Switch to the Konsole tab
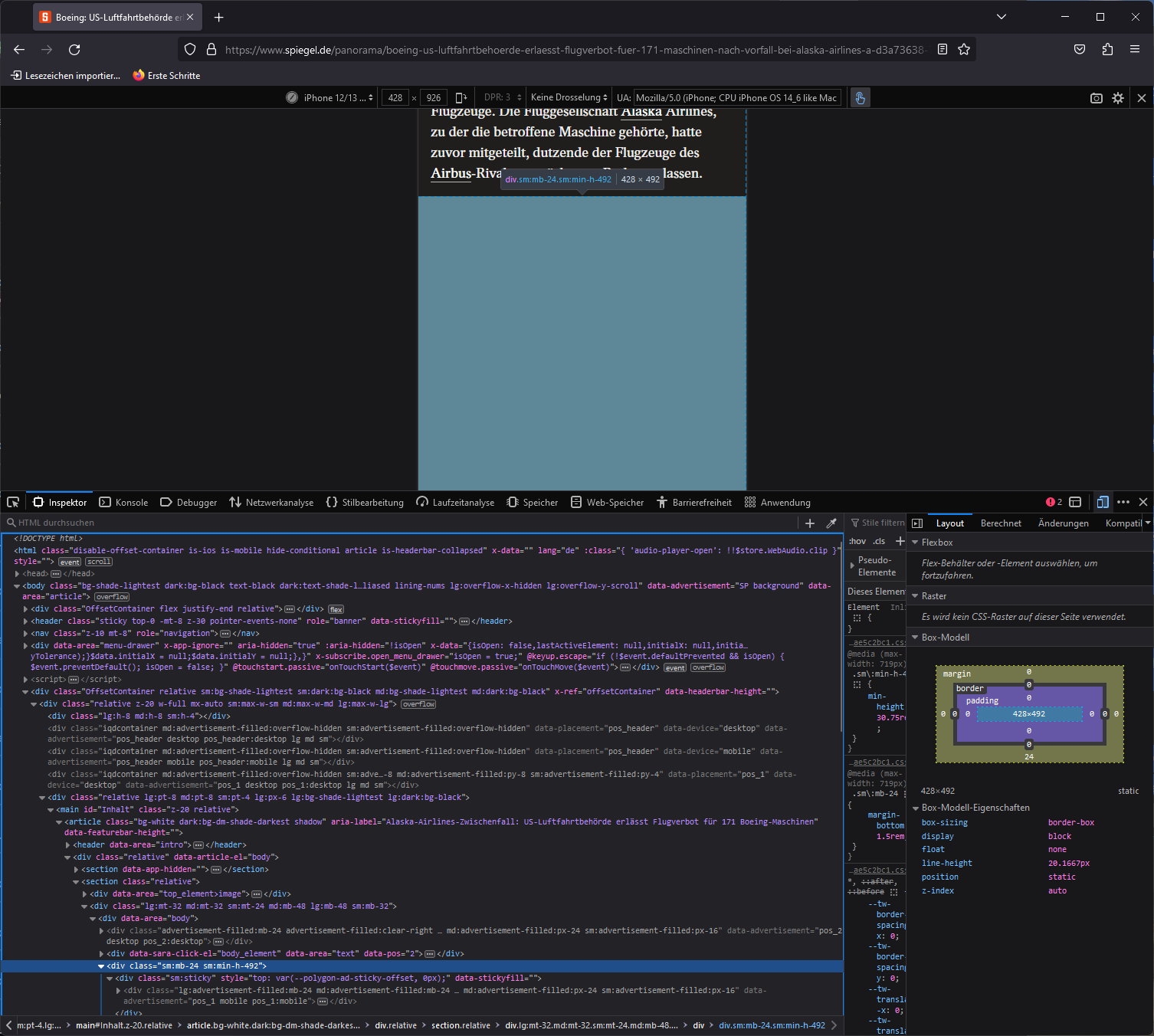1154x1036 pixels. [124, 503]
